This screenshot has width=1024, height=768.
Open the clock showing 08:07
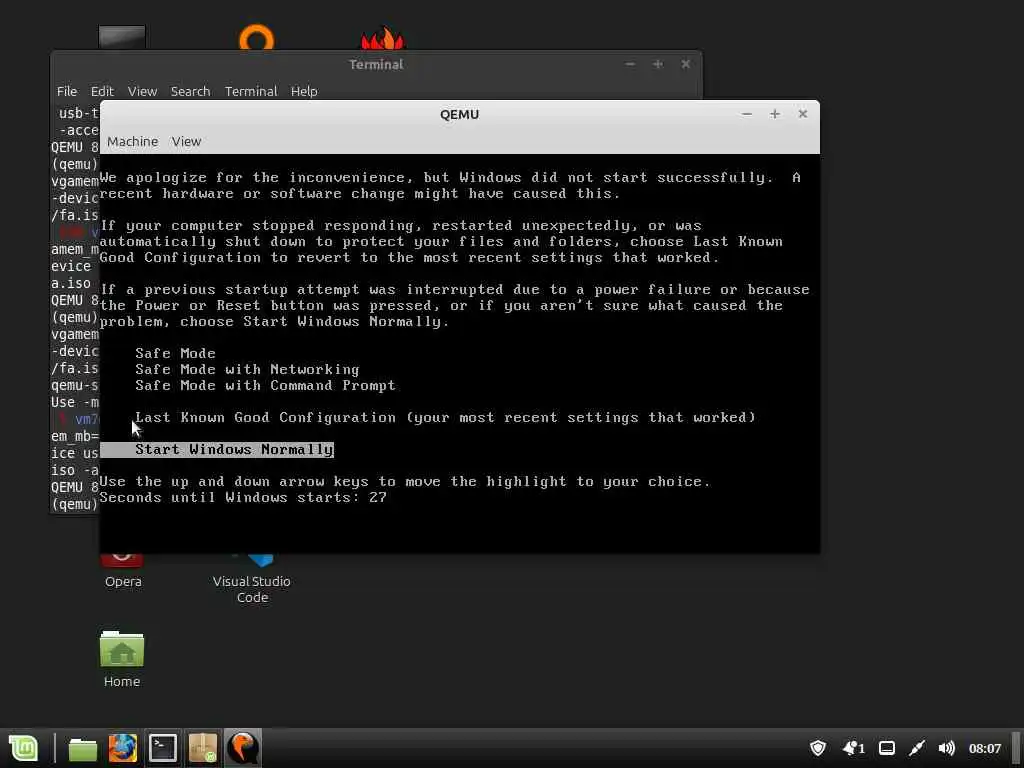(985, 749)
